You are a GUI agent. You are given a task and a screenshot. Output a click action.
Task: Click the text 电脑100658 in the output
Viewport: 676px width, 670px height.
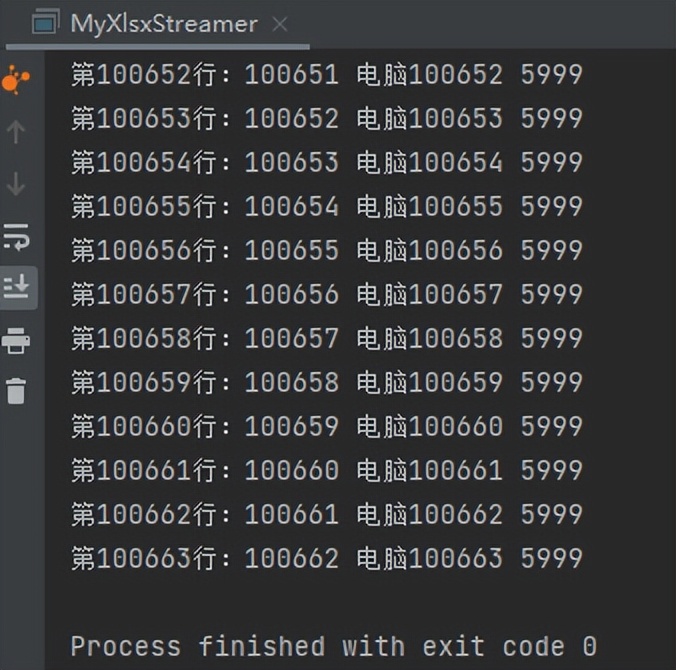click(429, 338)
